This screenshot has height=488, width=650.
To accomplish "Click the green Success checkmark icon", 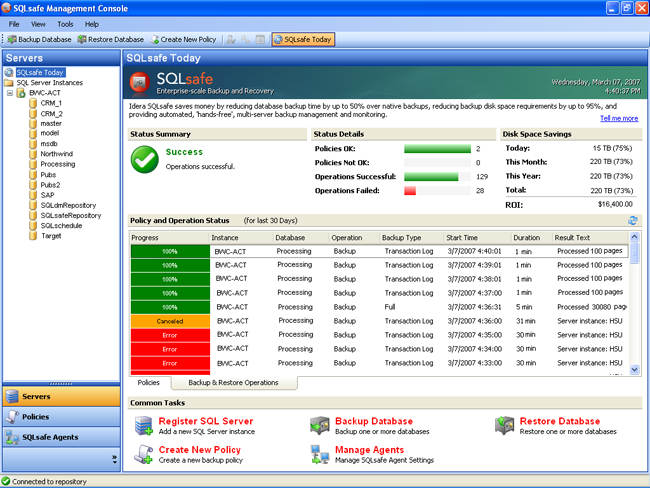I will tap(145, 159).
